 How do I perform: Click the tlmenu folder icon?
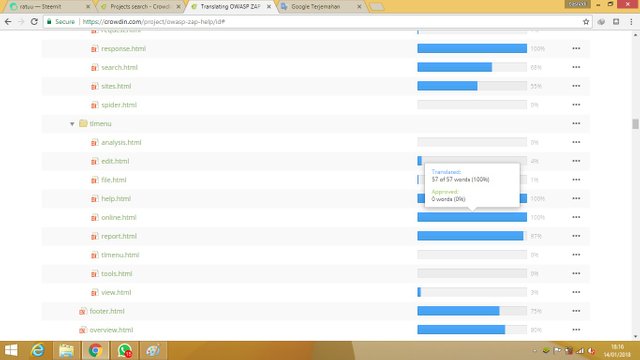point(83,123)
